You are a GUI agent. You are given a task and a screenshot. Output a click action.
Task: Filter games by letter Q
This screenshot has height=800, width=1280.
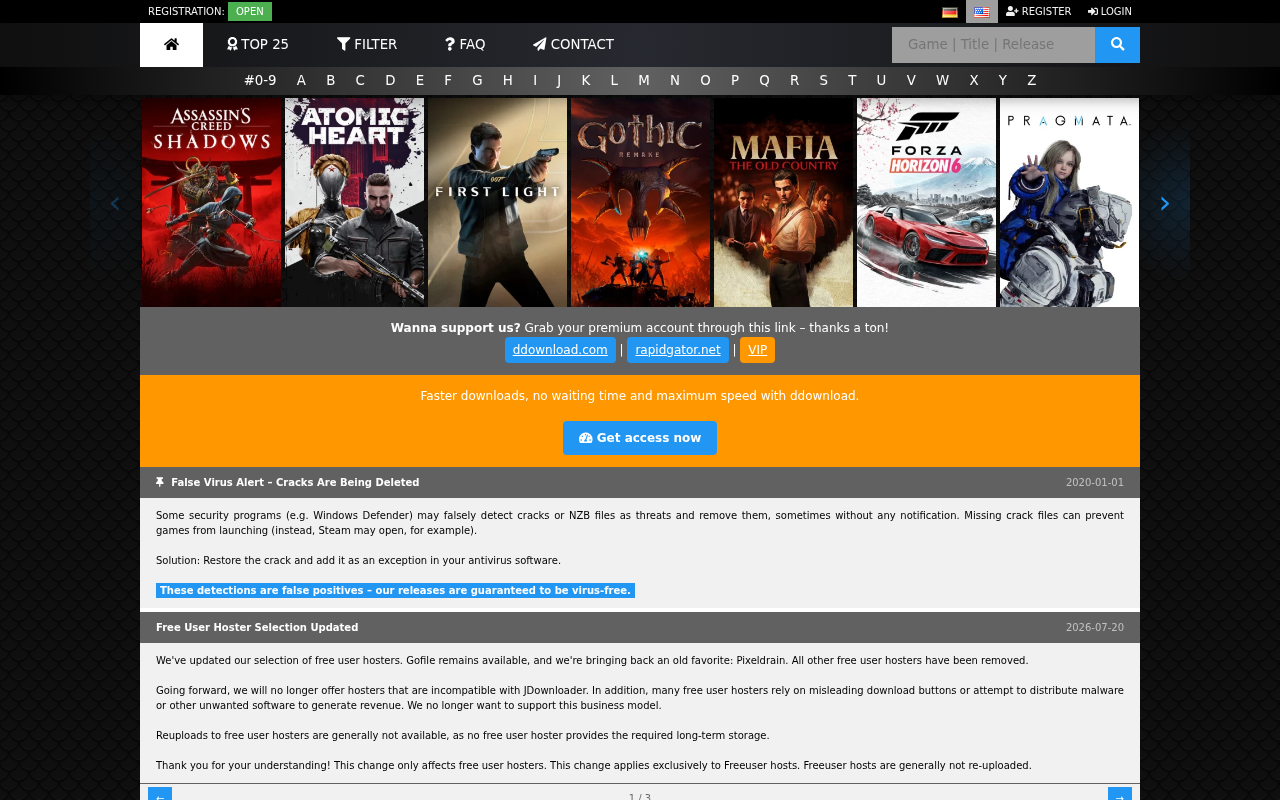[x=764, y=81]
